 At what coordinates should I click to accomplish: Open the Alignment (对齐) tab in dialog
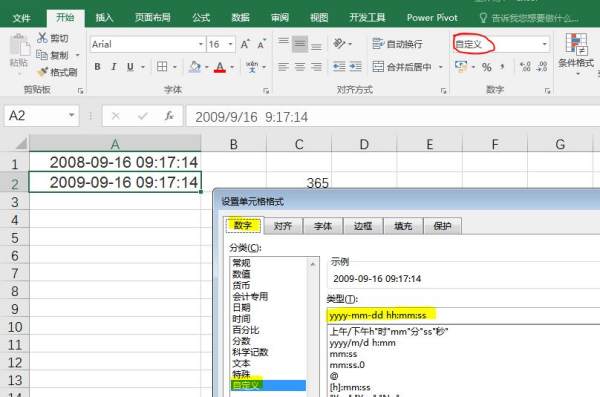(x=283, y=226)
